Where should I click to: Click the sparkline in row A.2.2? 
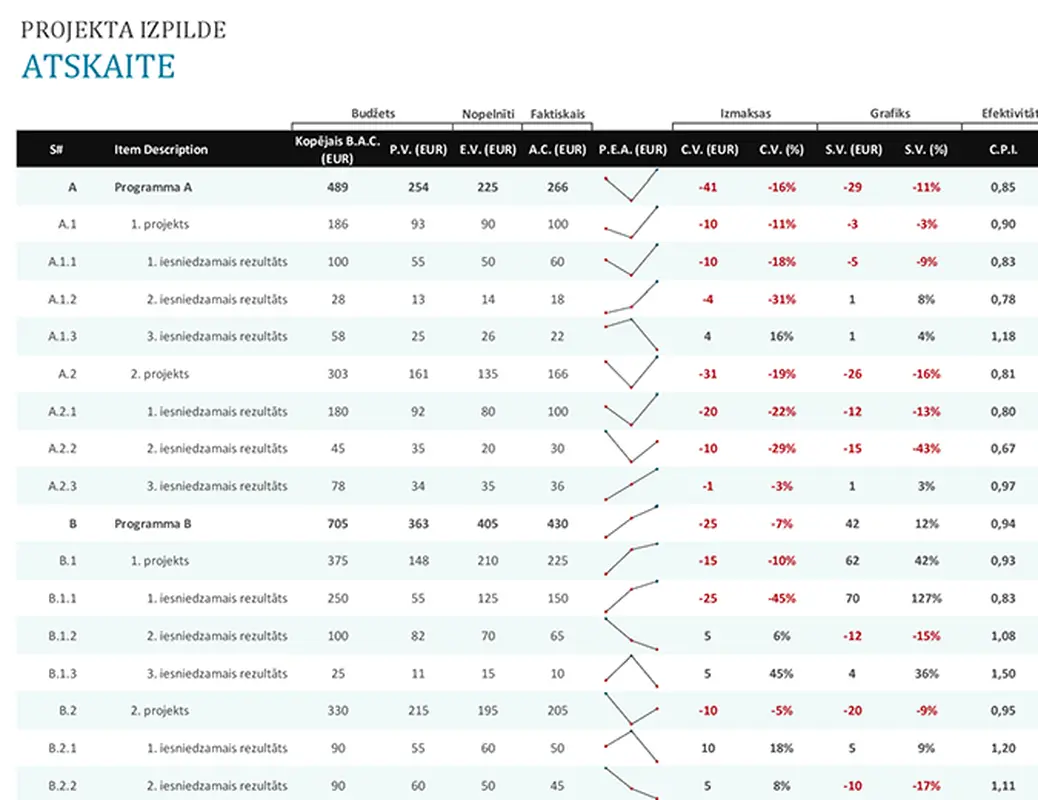coord(632,449)
